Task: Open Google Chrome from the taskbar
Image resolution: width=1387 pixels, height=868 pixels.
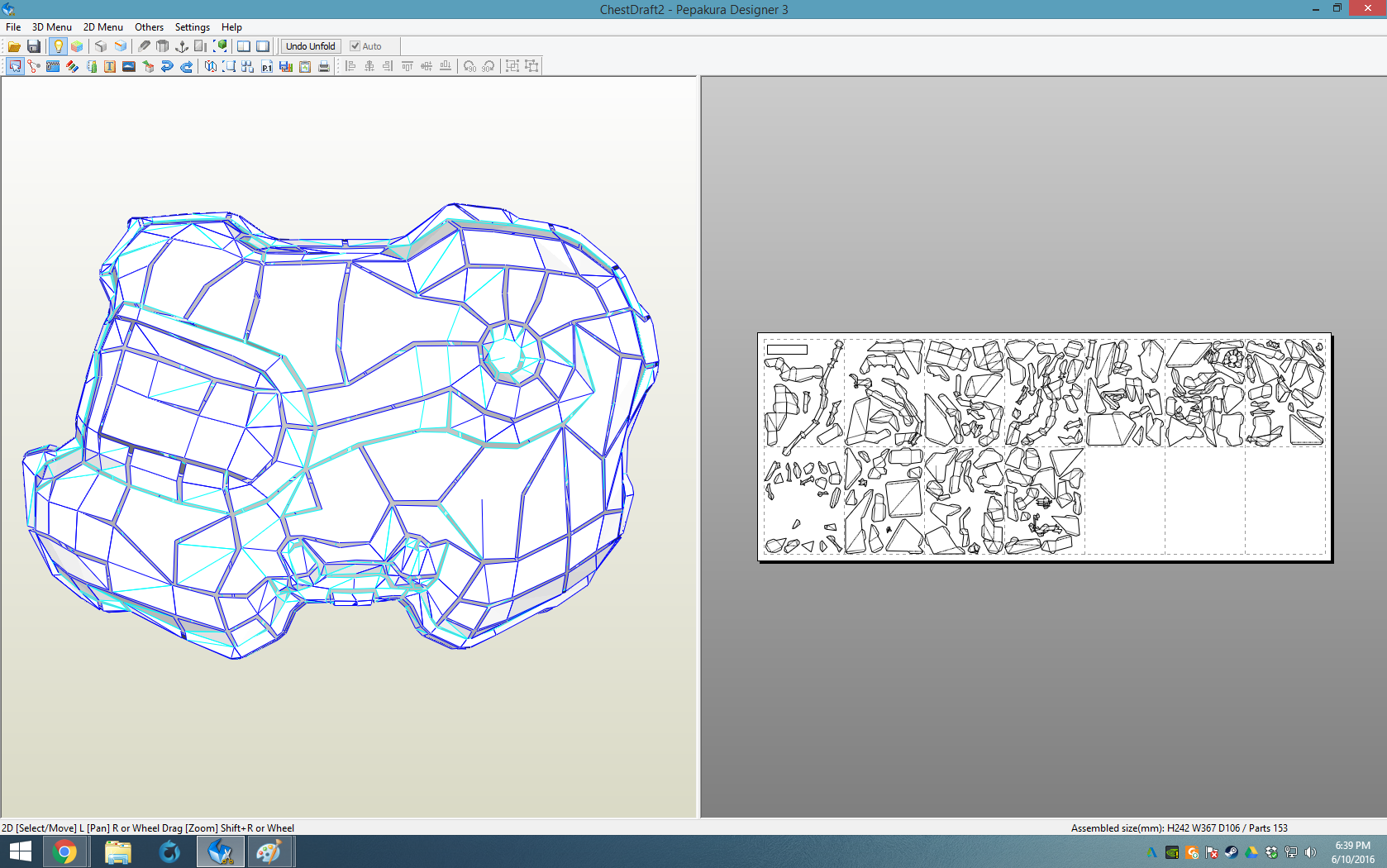Action: [x=64, y=851]
